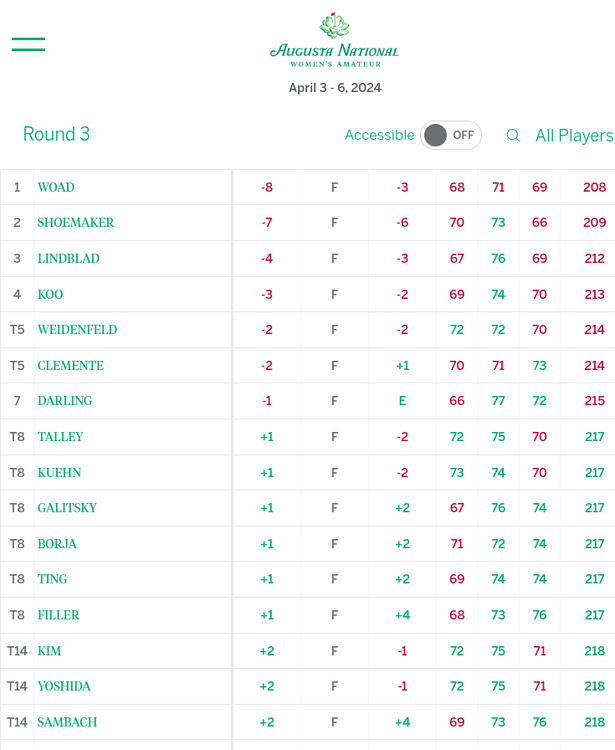Open Woad's player scorecard
Viewport: 615px width, 750px height.
tap(56, 187)
